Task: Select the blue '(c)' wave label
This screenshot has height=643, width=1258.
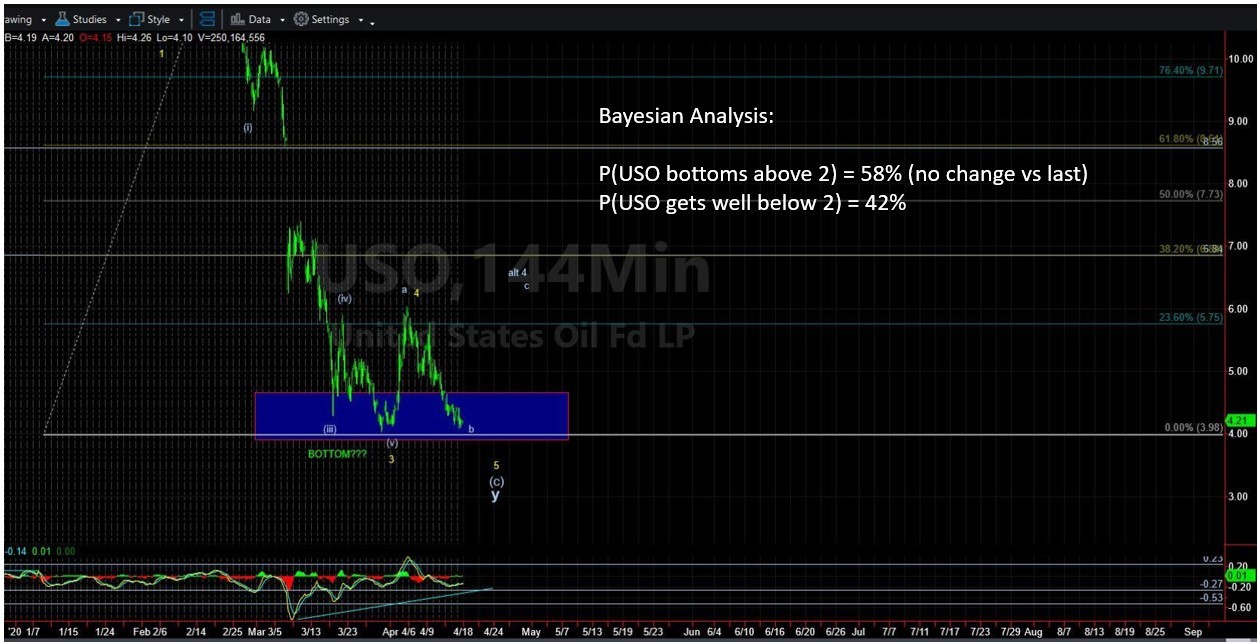Action: 496,481
